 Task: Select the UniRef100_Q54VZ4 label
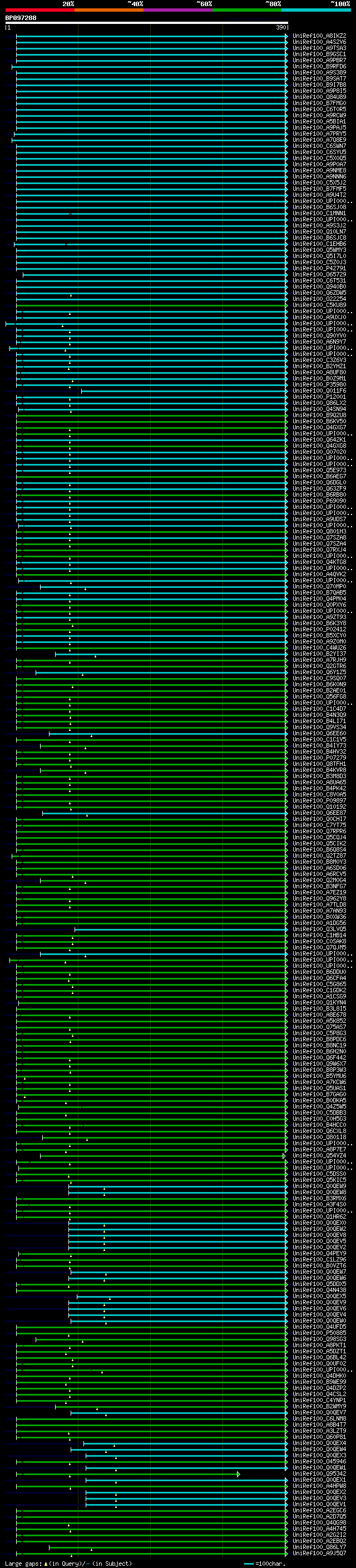(x=319, y=1155)
